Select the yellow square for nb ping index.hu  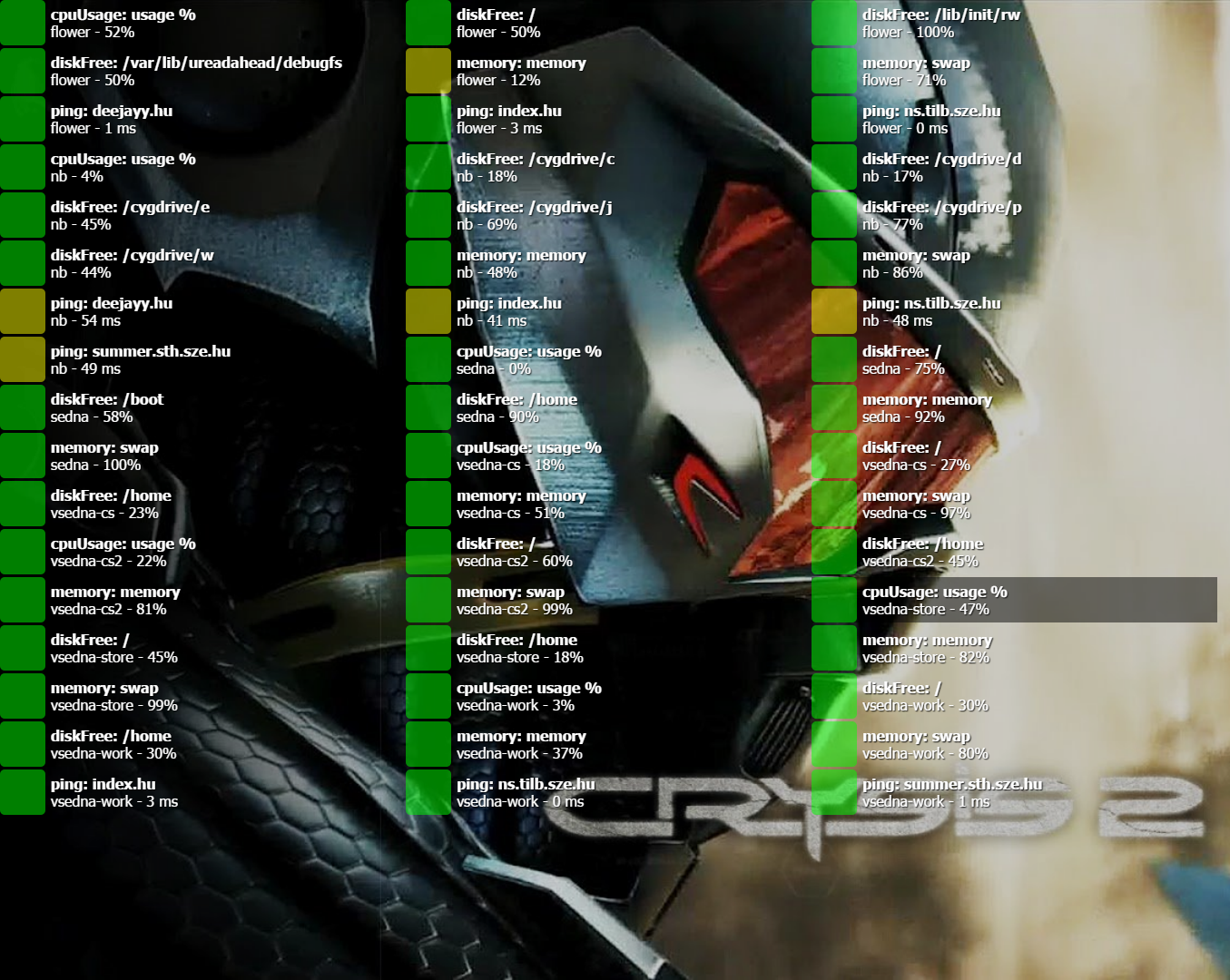click(x=428, y=311)
